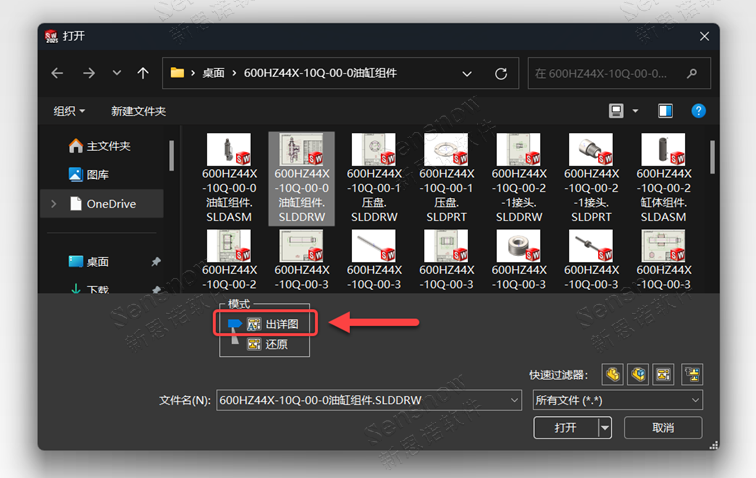Go up one folder level
Screen dimensions: 756x478
coord(143,73)
